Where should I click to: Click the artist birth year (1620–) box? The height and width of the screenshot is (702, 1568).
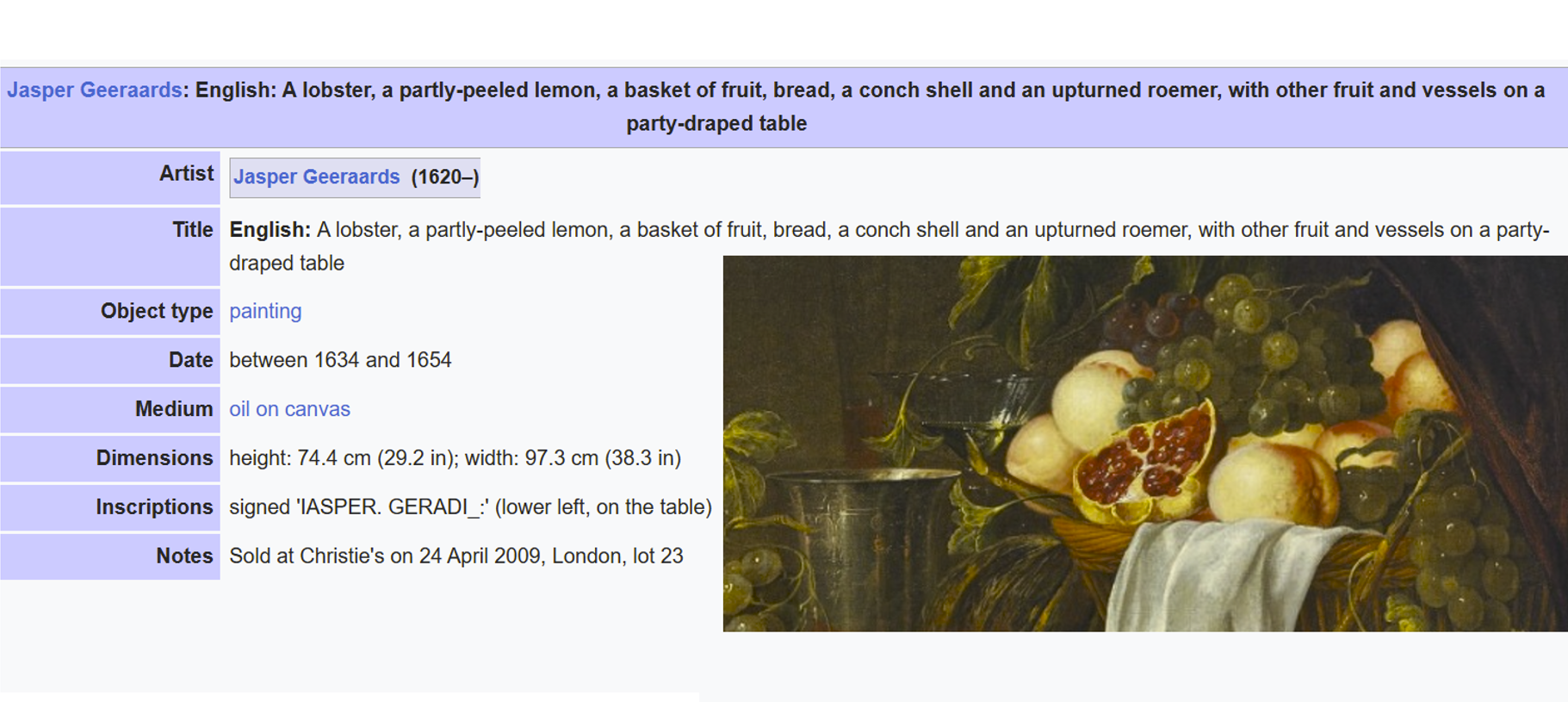pyautogui.click(x=445, y=177)
